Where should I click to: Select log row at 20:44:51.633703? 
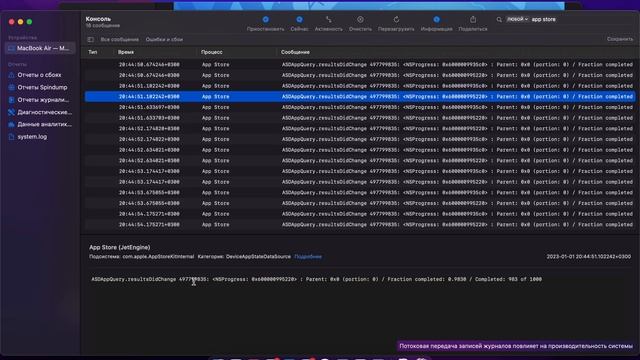tap(360, 118)
